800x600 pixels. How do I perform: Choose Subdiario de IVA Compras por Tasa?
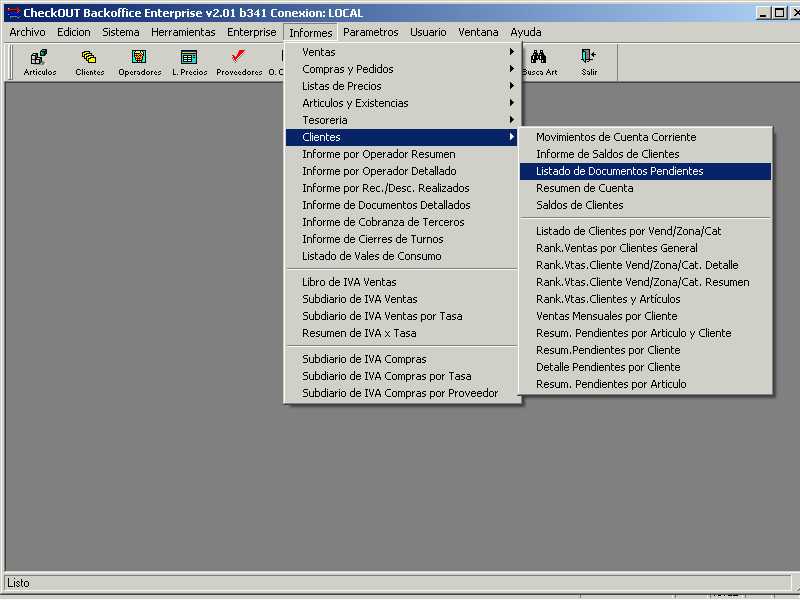(402, 376)
